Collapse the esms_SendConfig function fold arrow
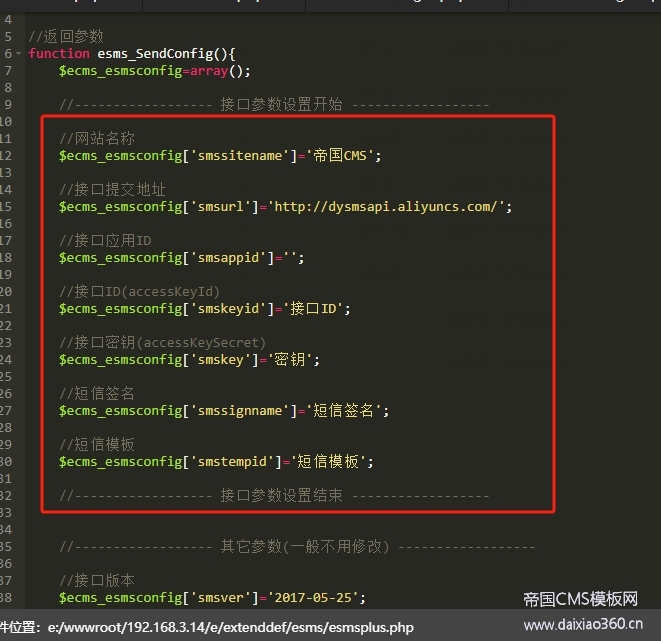This screenshot has width=661, height=641. [x=20, y=54]
